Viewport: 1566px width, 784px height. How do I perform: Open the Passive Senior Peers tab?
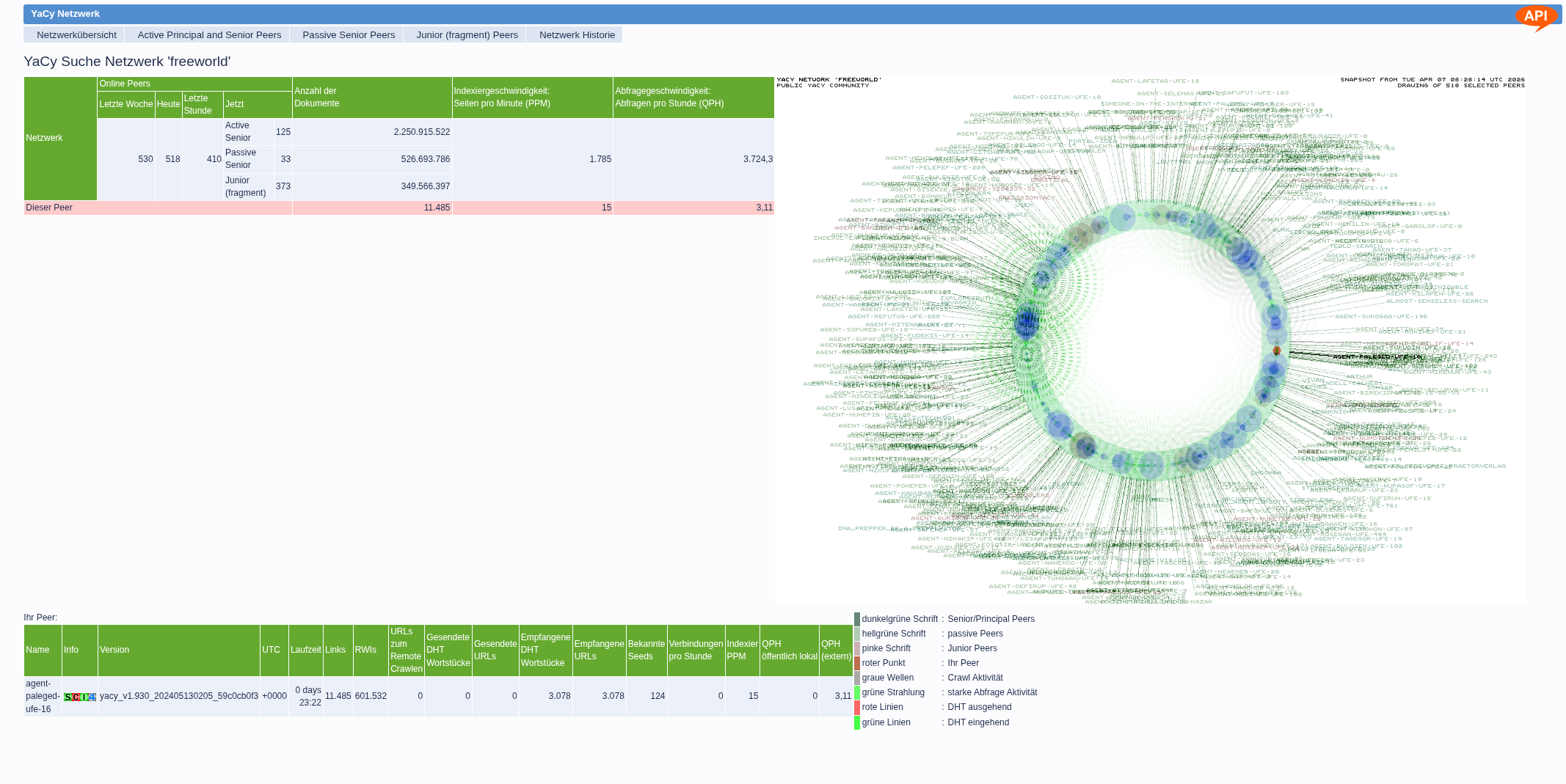click(x=349, y=35)
